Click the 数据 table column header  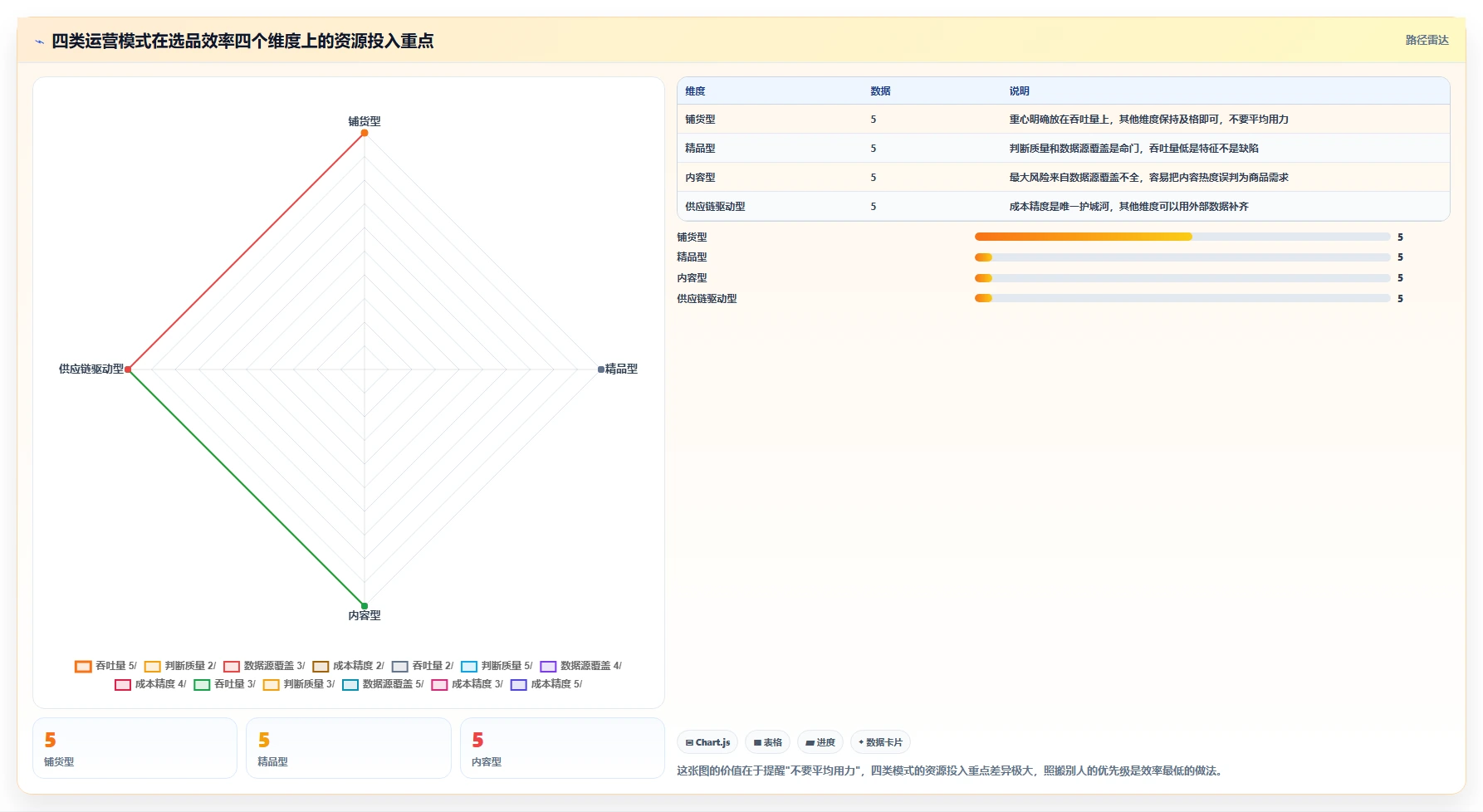pos(880,91)
